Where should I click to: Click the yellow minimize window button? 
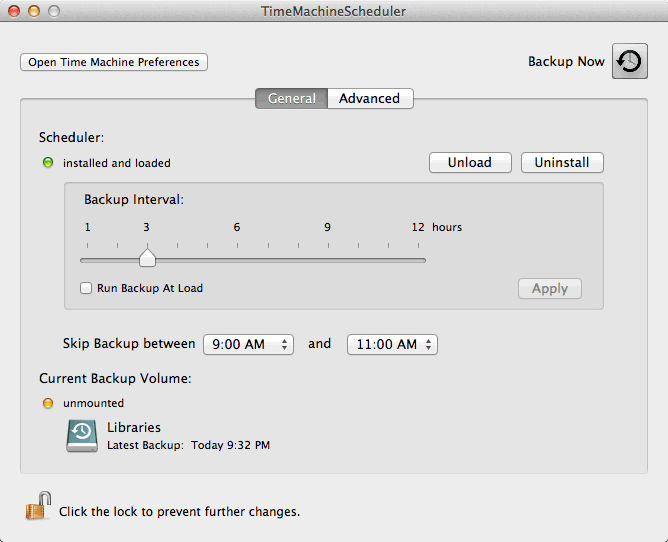[x=34, y=11]
